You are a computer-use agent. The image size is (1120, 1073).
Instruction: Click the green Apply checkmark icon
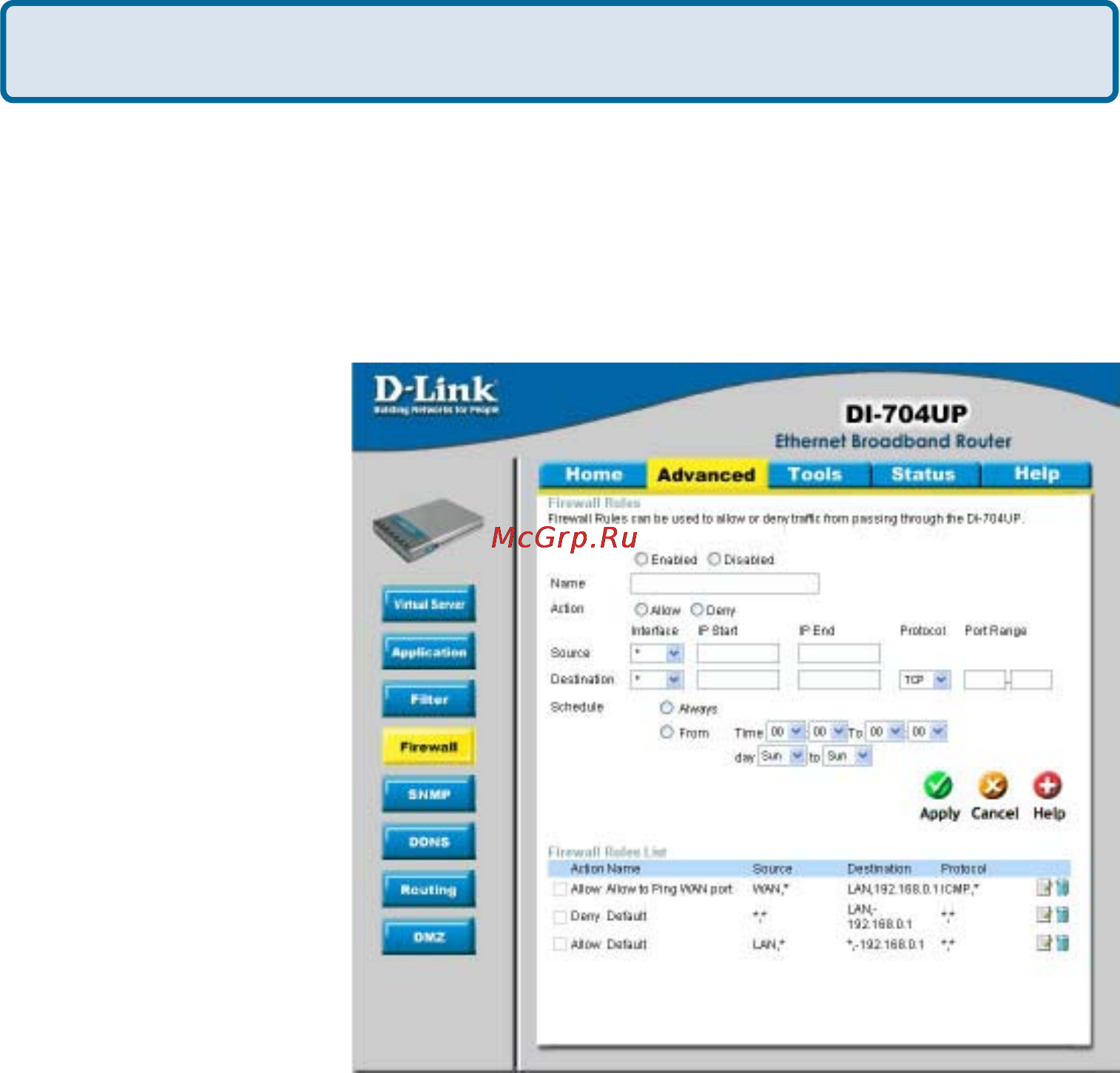click(x=938, y=786)
